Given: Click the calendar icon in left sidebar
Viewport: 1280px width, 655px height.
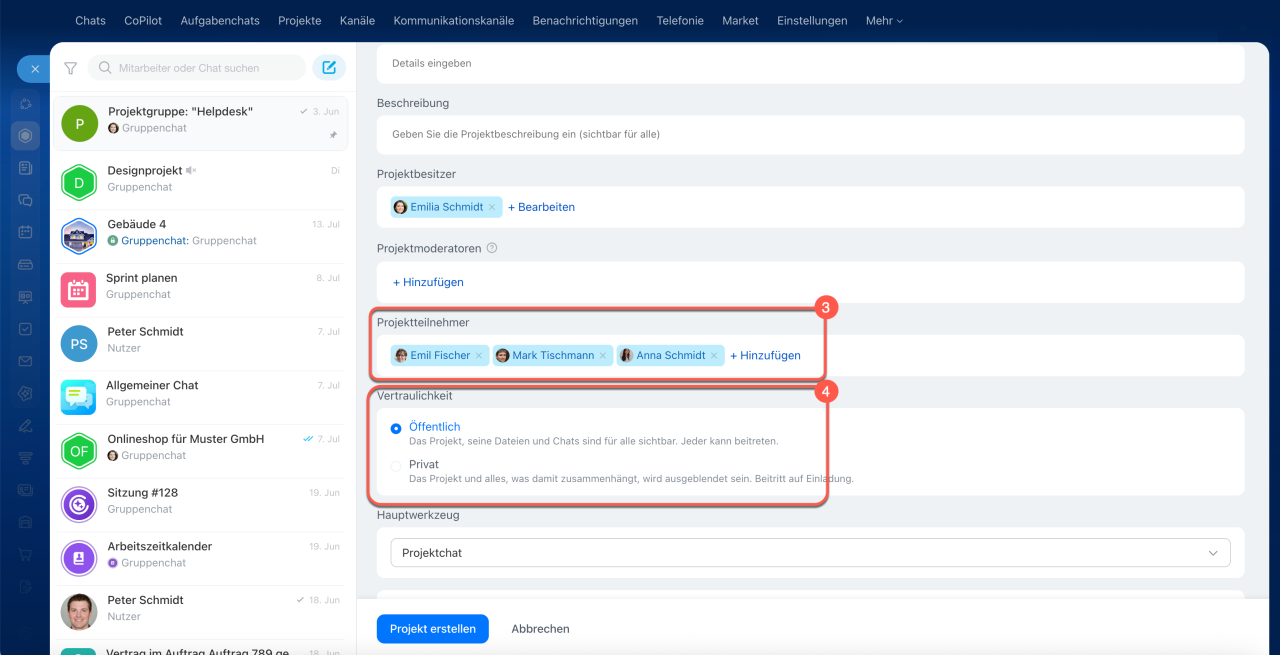Looking at the screenshot, I should click(25, 232).
